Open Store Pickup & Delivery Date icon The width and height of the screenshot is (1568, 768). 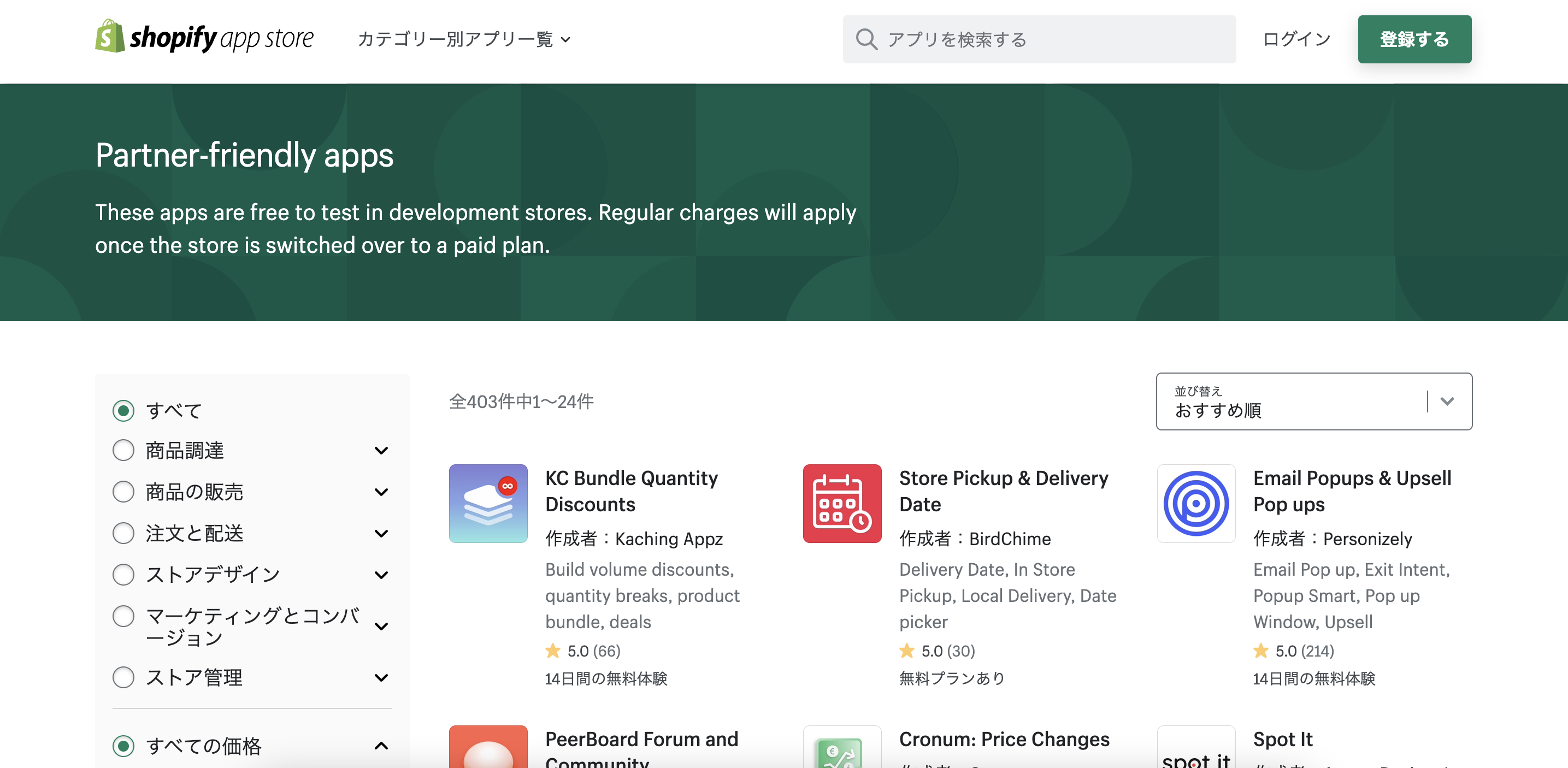(x=842, y=503)
